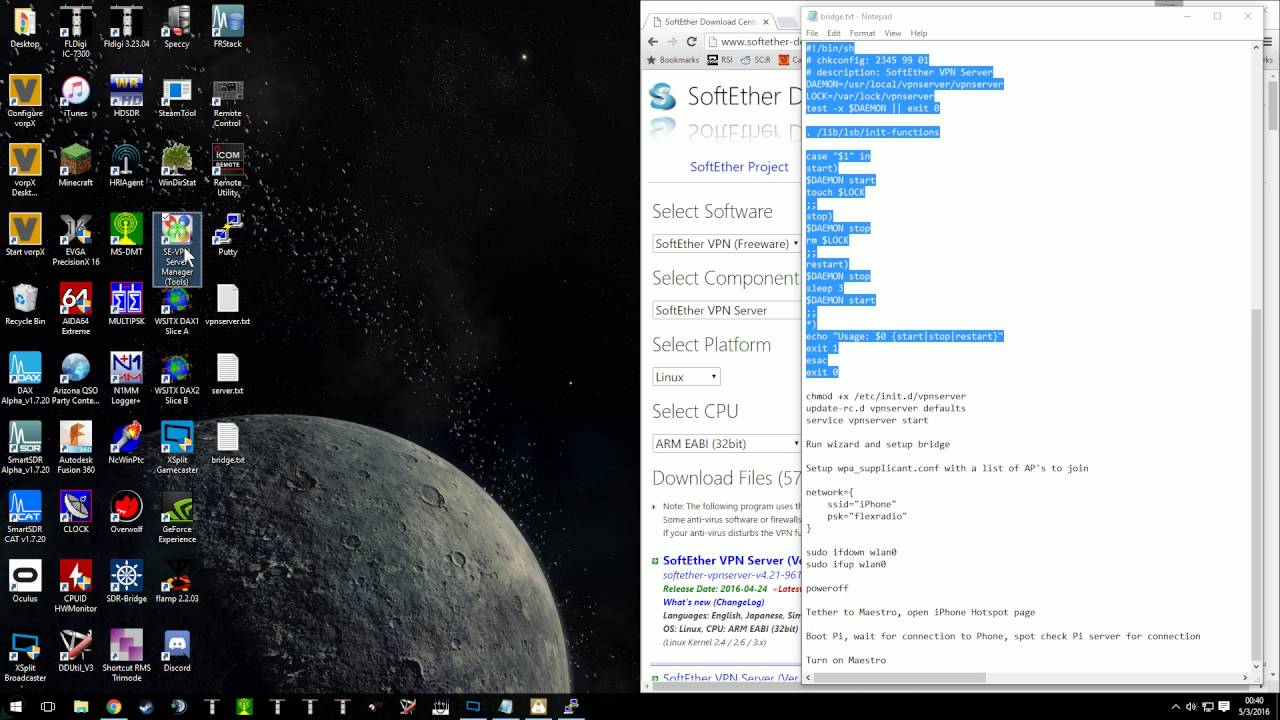Expand the Select Software dropdown

tap(727, 243)
